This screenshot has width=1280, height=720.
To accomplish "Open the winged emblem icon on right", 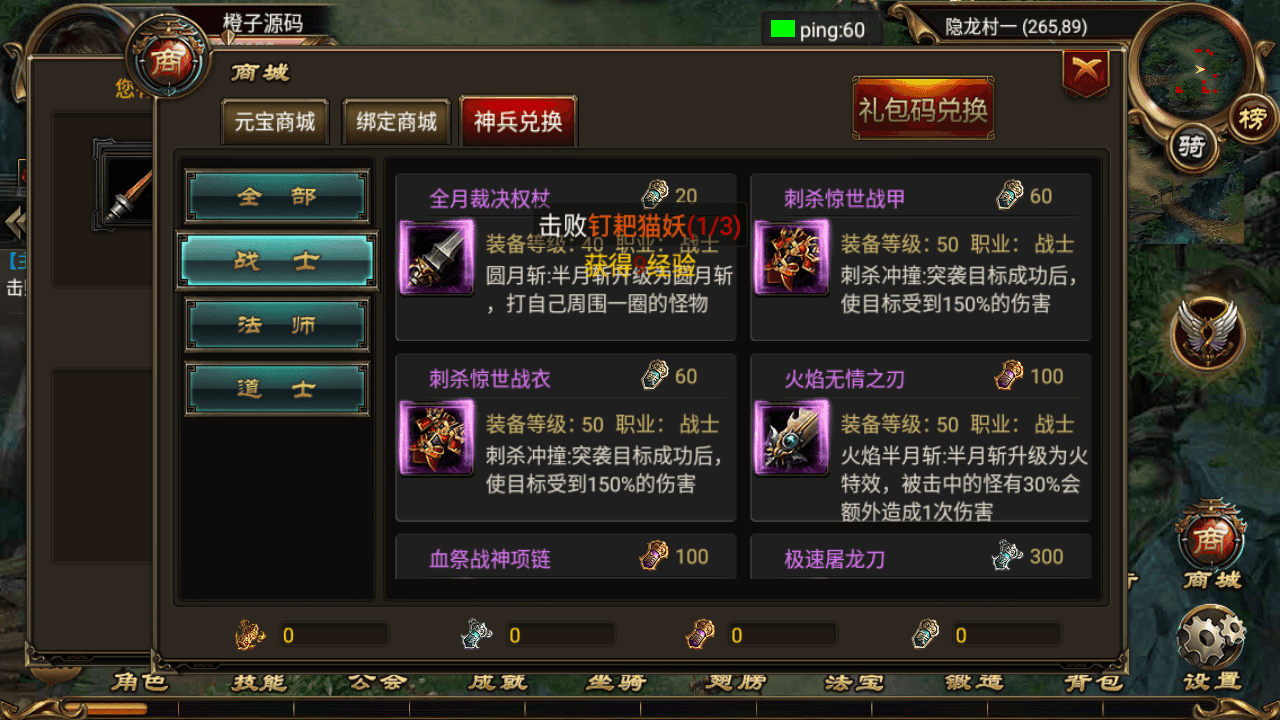I will tap(1208, 334).
